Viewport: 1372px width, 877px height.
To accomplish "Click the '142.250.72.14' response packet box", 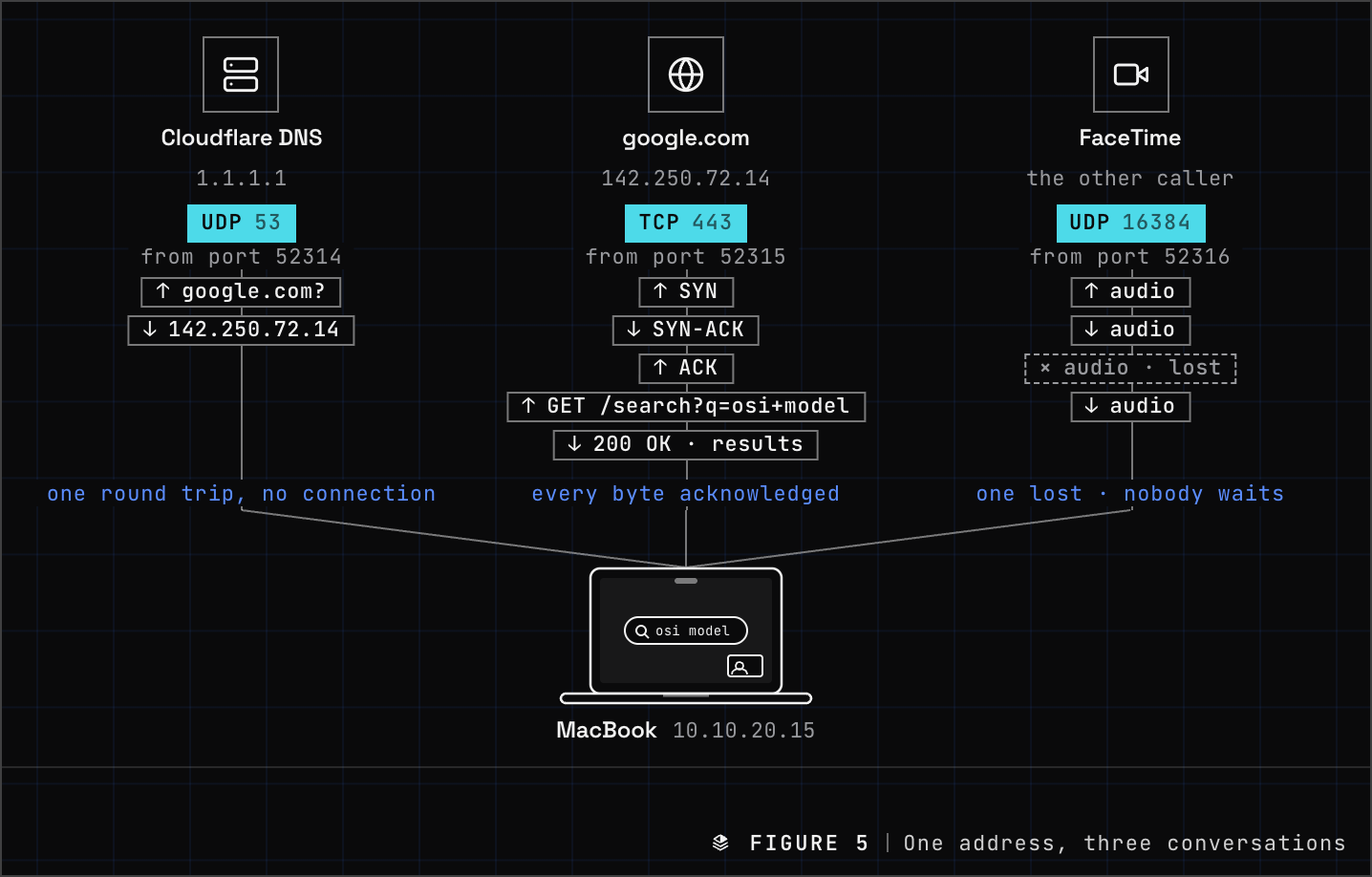I will point(241,330).
